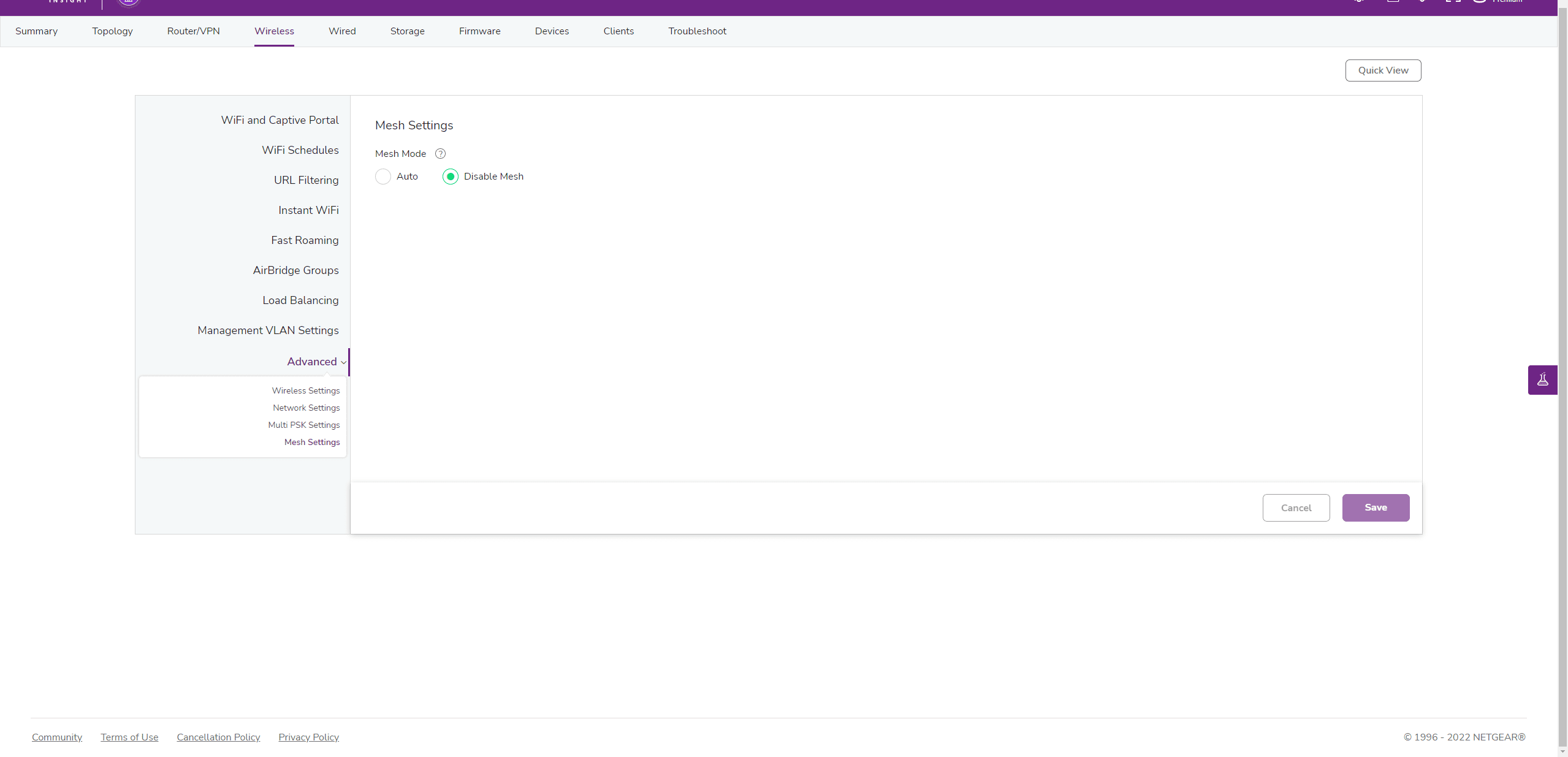Open the flask beta feedback side tab
The width and height of the screenshot is (1568, 757).
(1542, 380)
